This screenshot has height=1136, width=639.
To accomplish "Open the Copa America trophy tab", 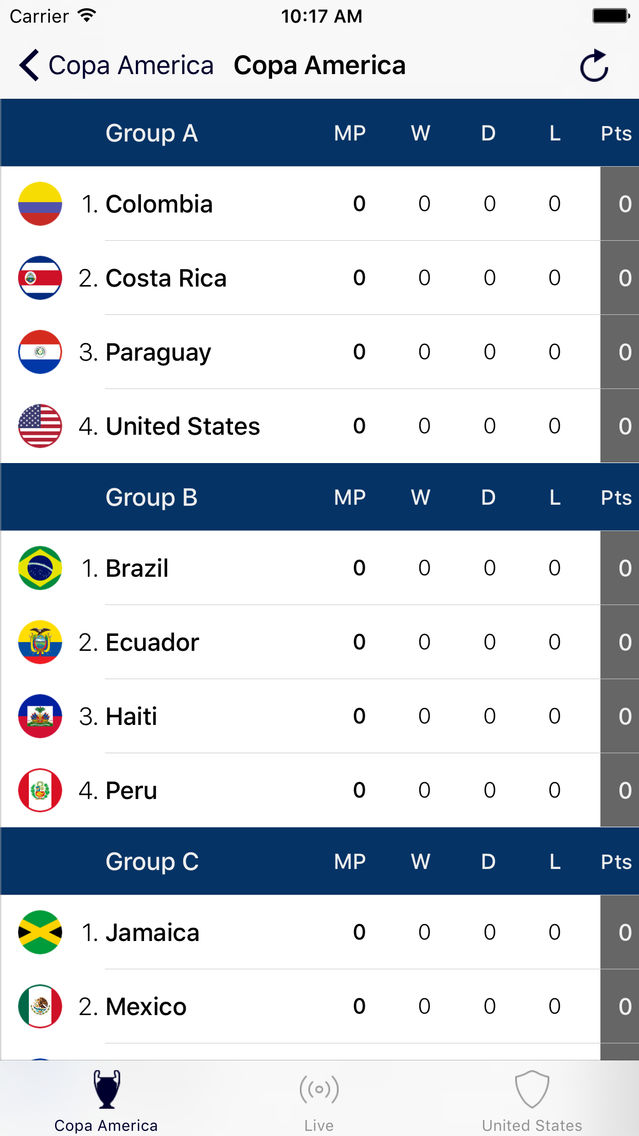I will (x=106, y=1099).
